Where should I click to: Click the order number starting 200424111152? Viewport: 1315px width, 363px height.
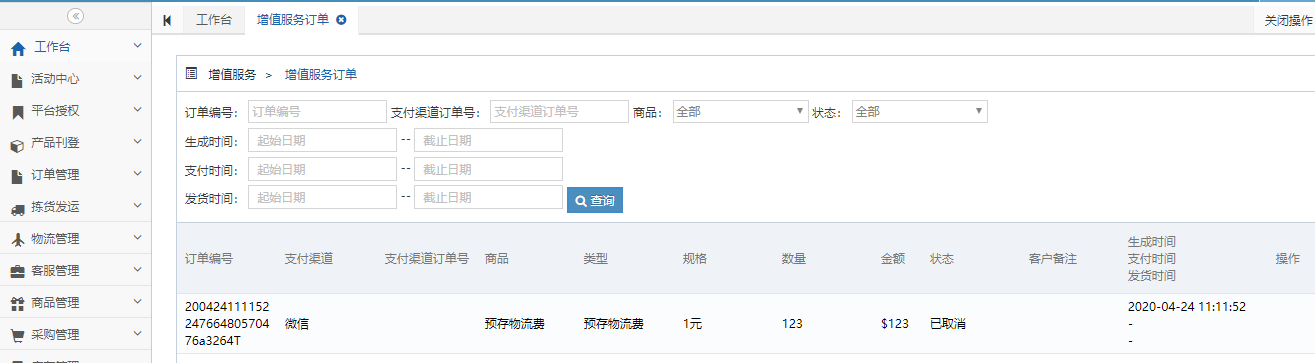pyautogui.click(x=227, y=324)
